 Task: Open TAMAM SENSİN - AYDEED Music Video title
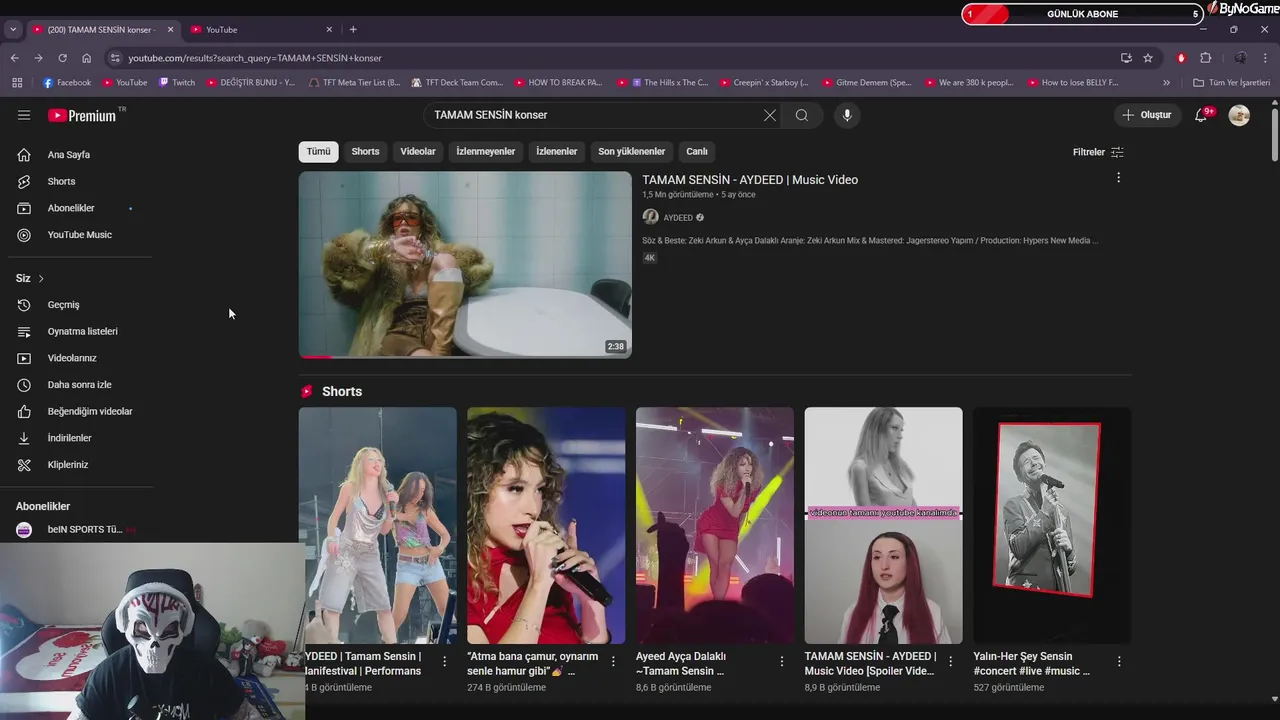(750, 180)
